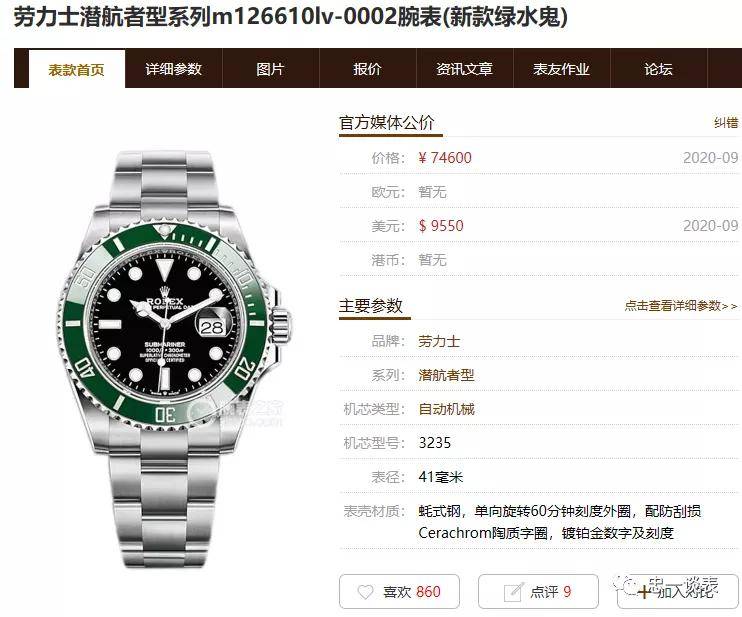This screenshot has height=617, width=742.
Task: Open the 表款首页 tab
Action: [x=77, y=70]
